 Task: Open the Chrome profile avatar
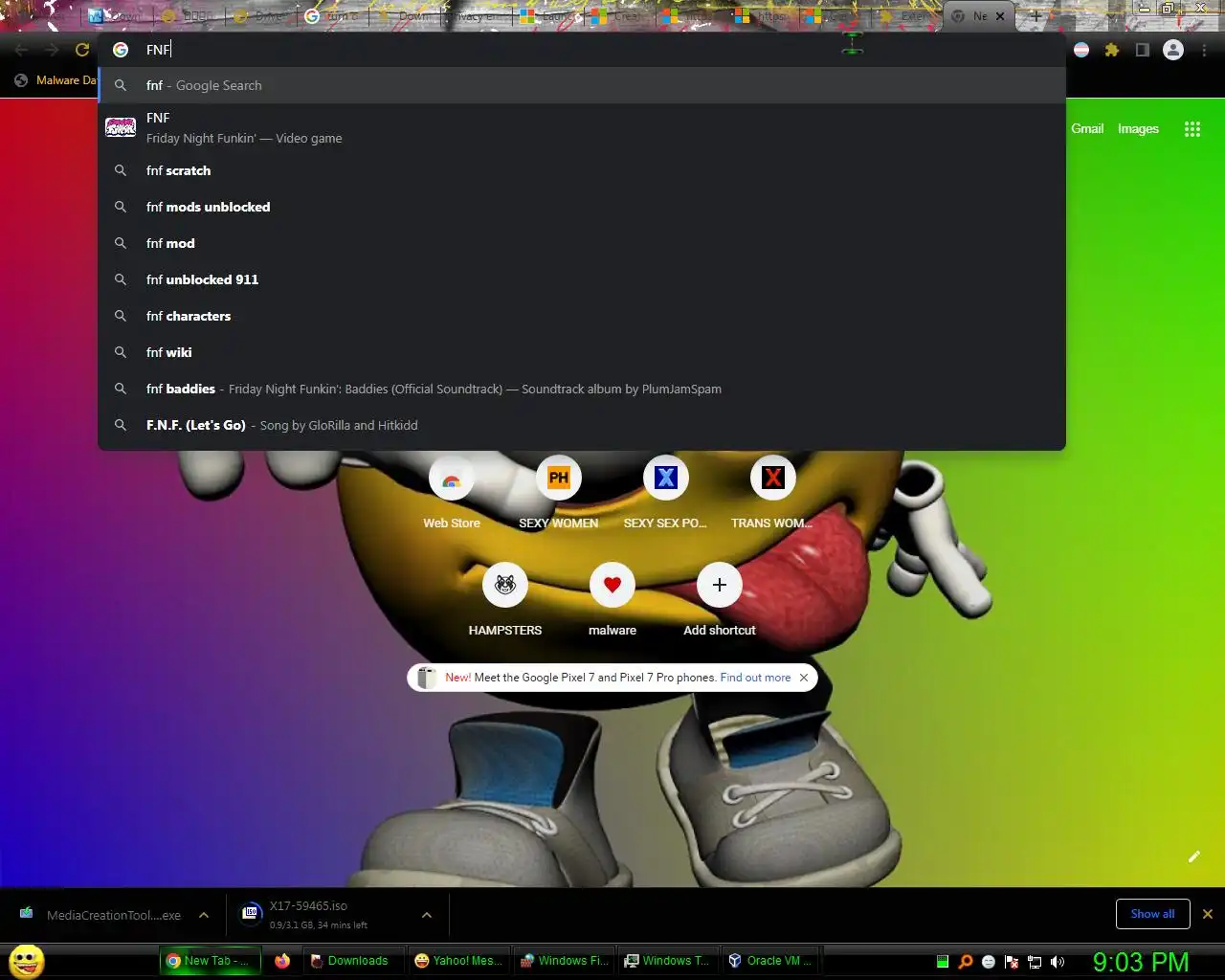click(x=1173, y=50)
